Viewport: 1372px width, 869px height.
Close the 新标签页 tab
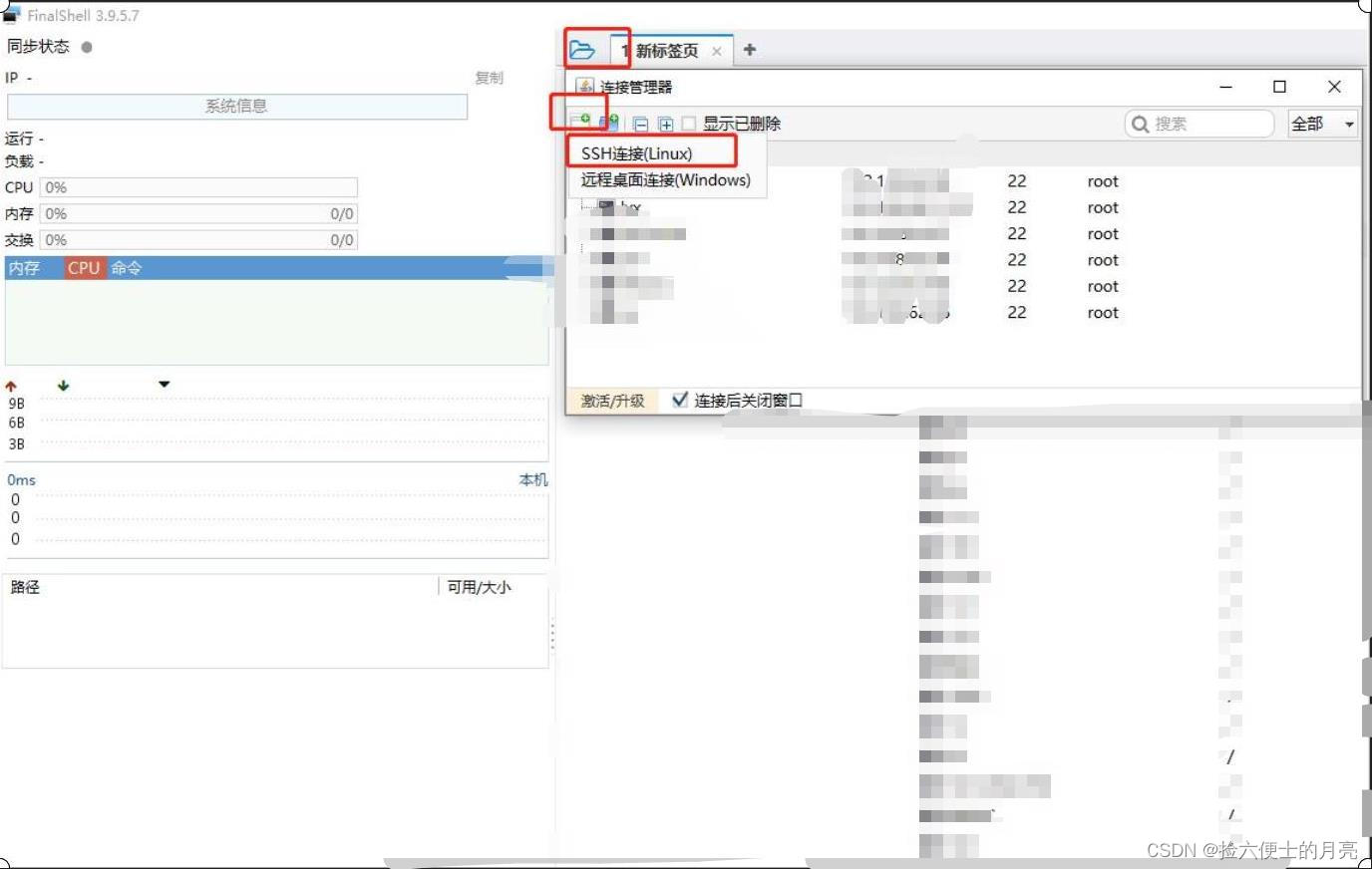tap(716, 51)
